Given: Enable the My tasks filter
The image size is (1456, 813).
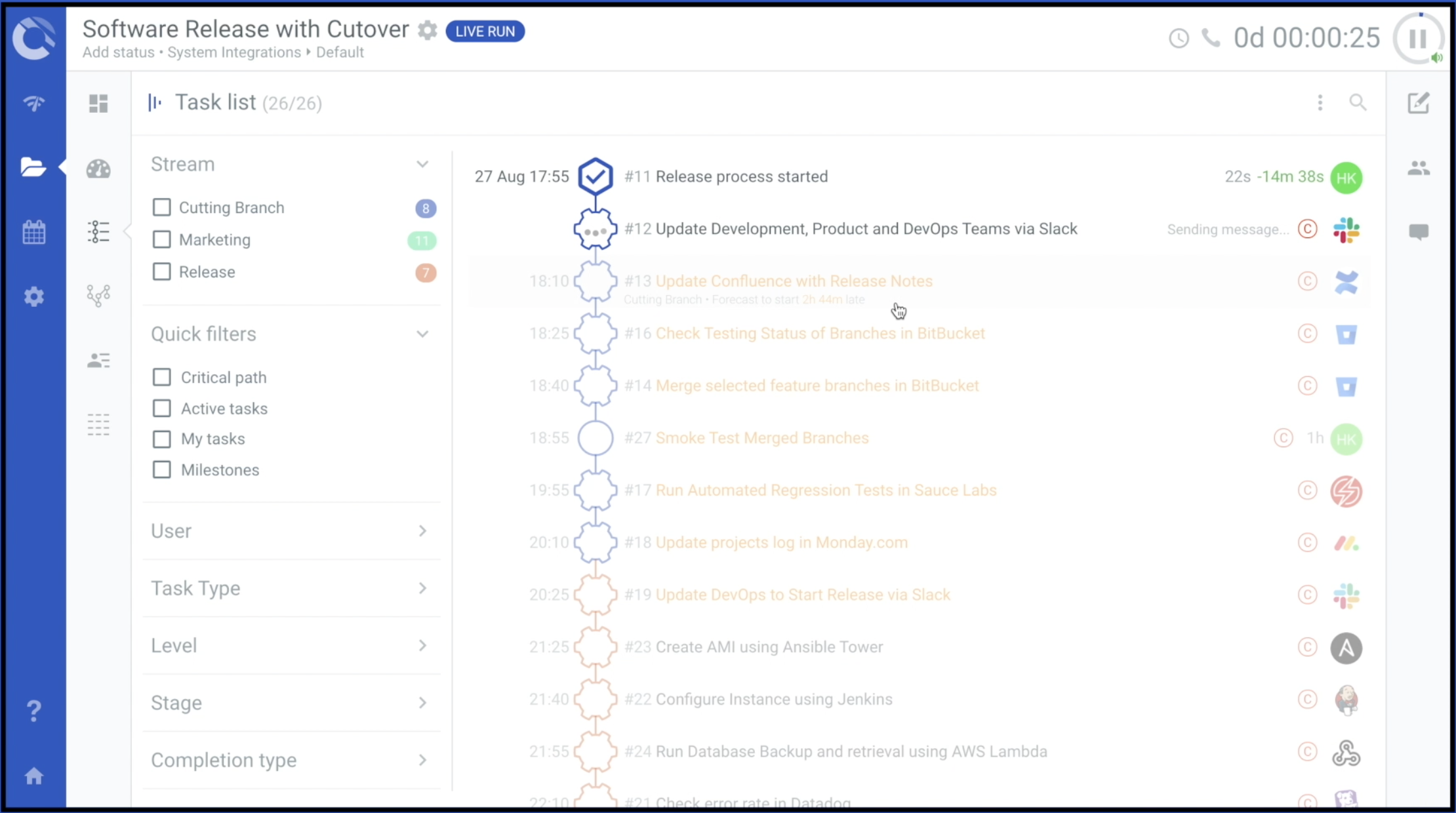Looking at the screenshot, I should [x=161, y=439].
